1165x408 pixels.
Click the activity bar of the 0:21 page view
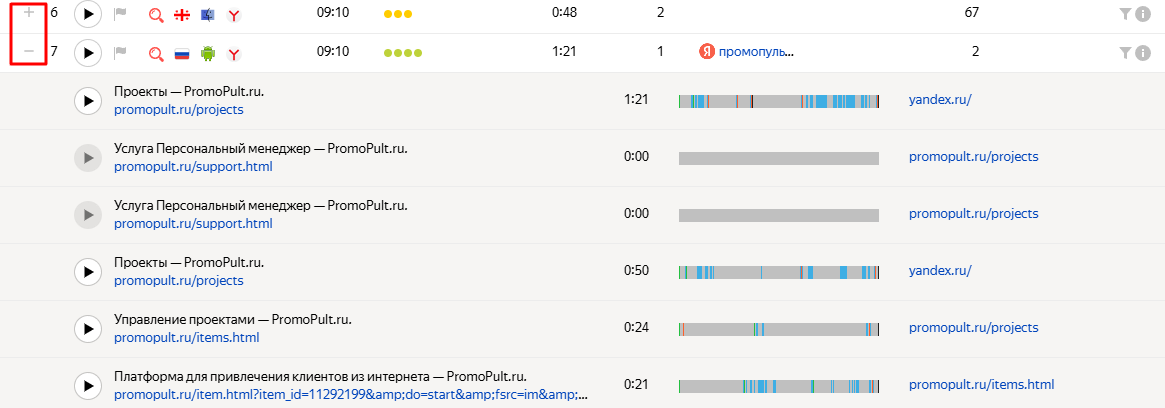[779, 386]
